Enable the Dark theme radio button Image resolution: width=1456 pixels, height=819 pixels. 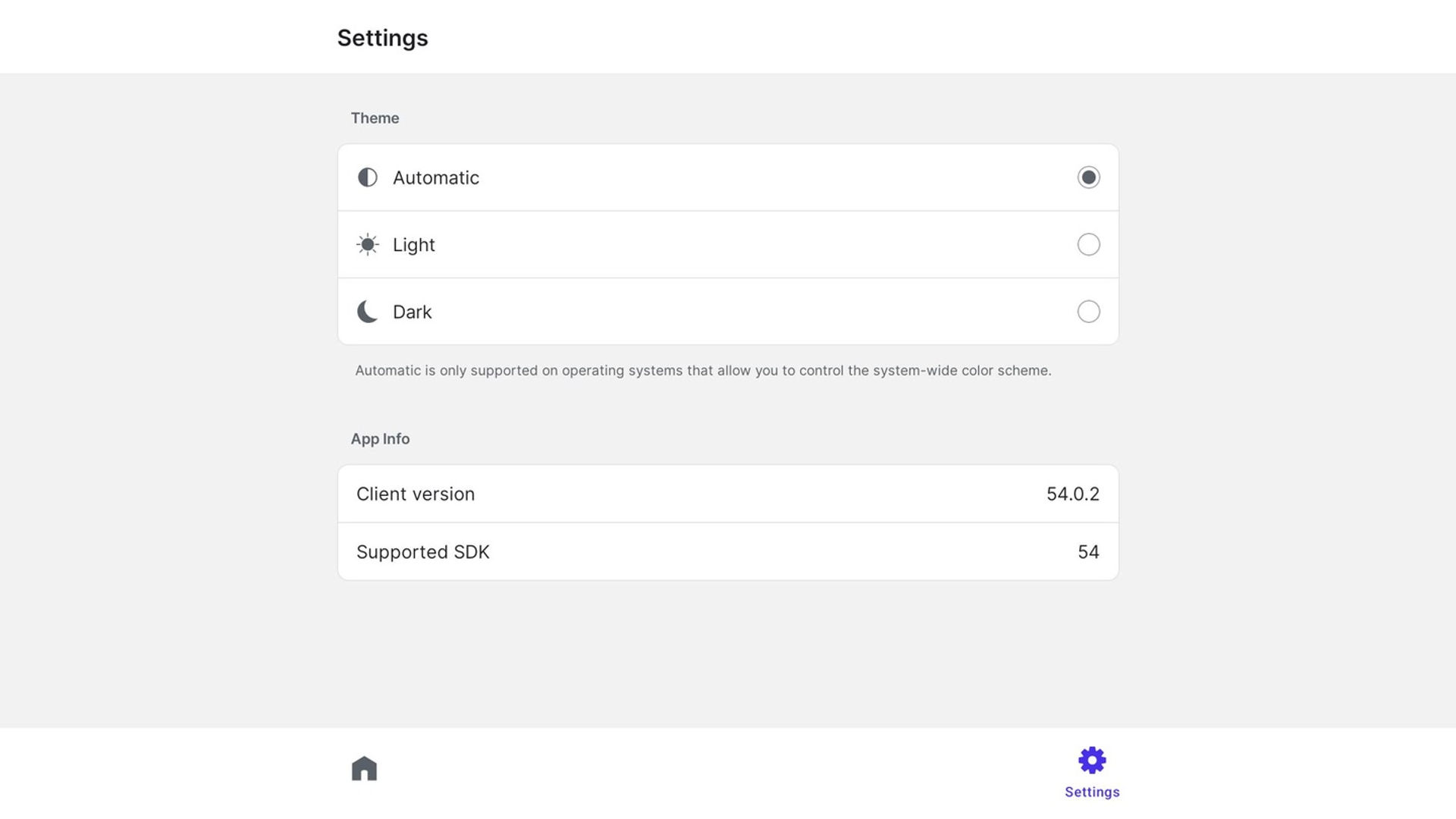1088,312
